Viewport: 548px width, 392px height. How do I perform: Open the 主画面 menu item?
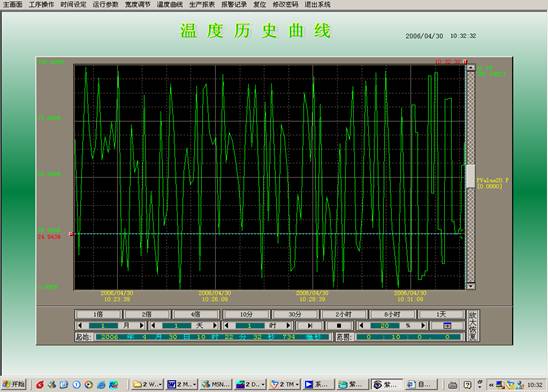13,5
